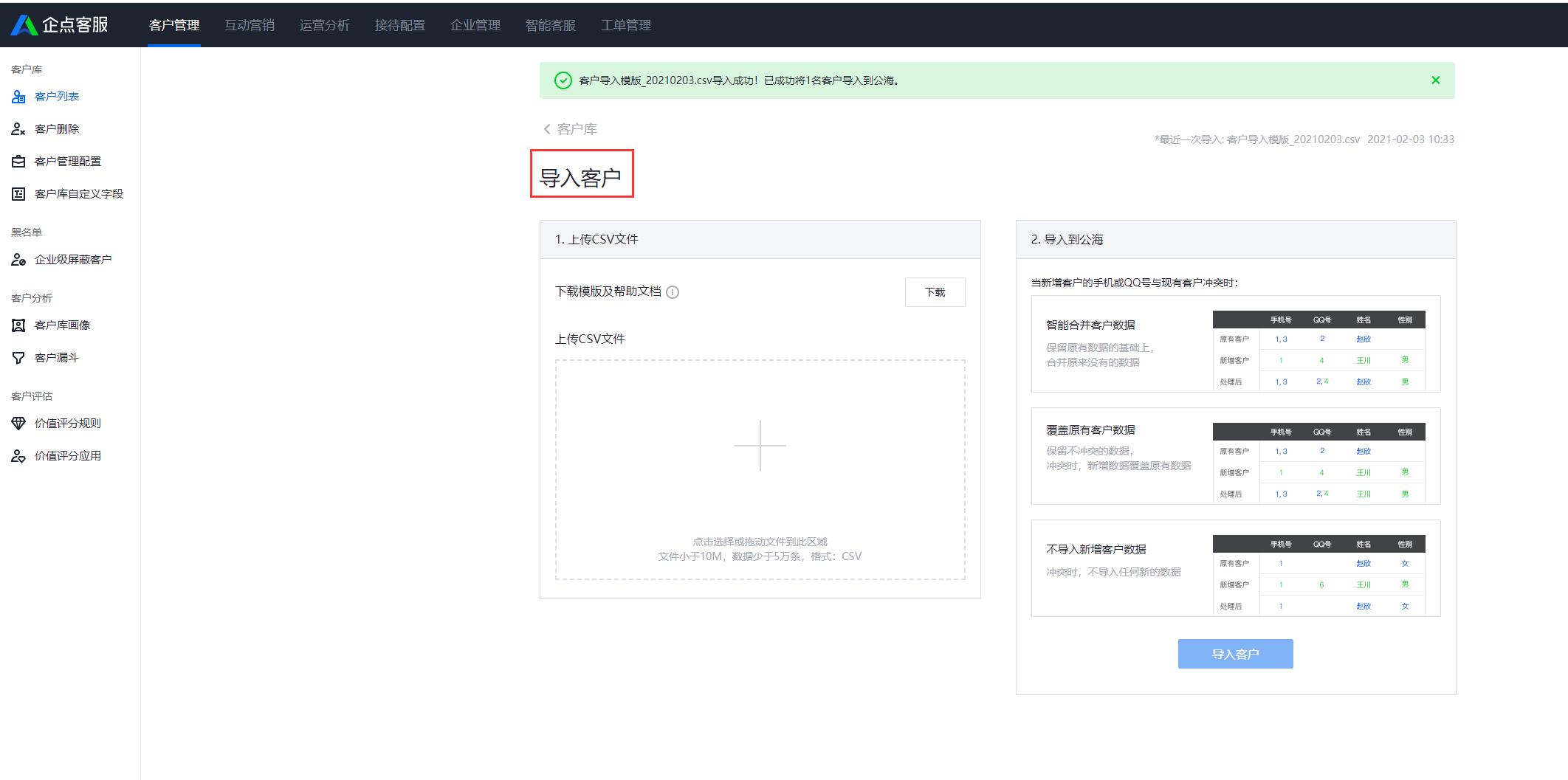Click the 价值评分规则 diamond icon
Viewport: 1568px width, 780px height.
[x=18, y=424]
